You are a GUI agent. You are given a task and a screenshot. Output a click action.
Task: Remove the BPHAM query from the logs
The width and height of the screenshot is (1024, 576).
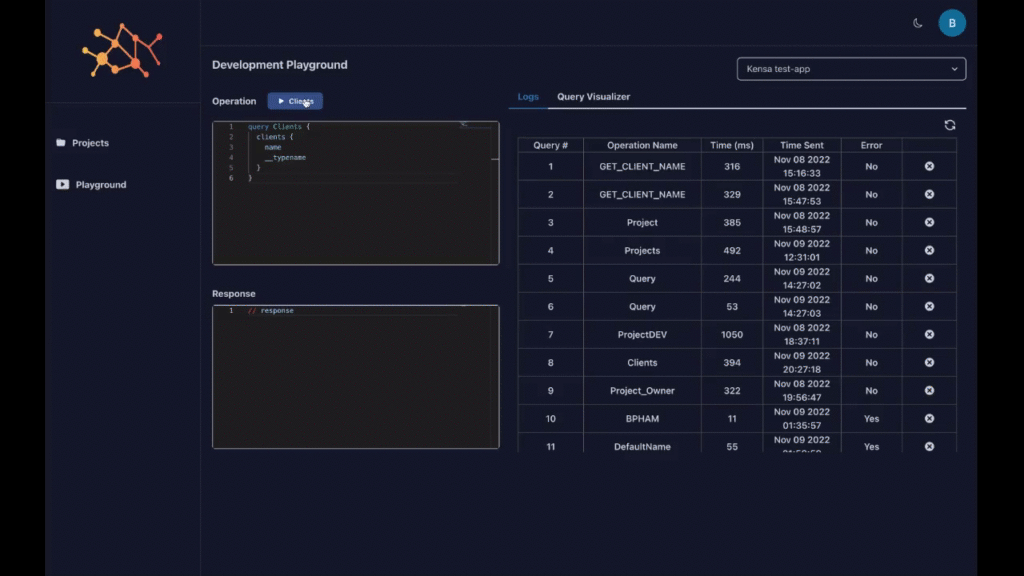929,418
